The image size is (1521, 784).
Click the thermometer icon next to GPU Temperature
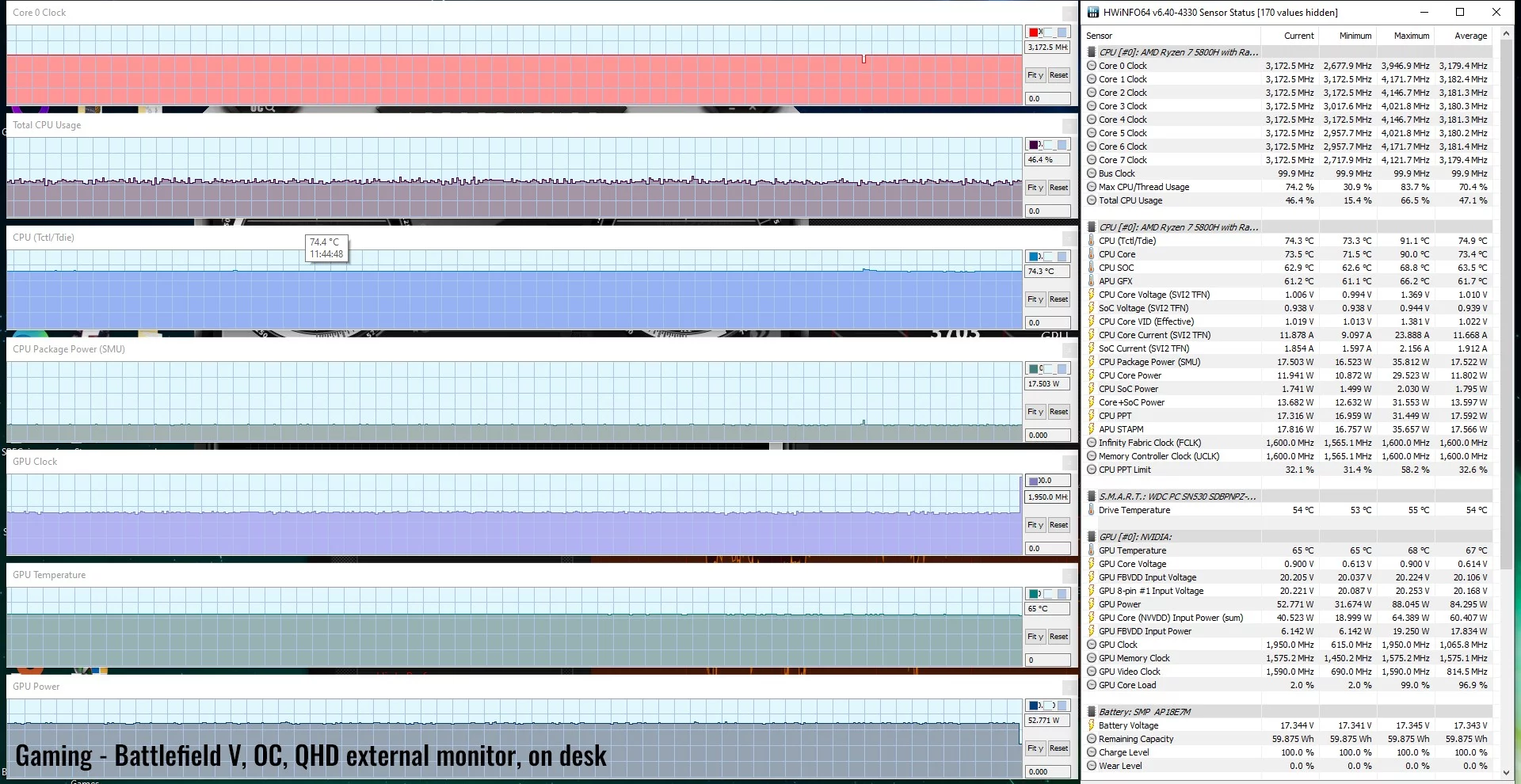1092,550
